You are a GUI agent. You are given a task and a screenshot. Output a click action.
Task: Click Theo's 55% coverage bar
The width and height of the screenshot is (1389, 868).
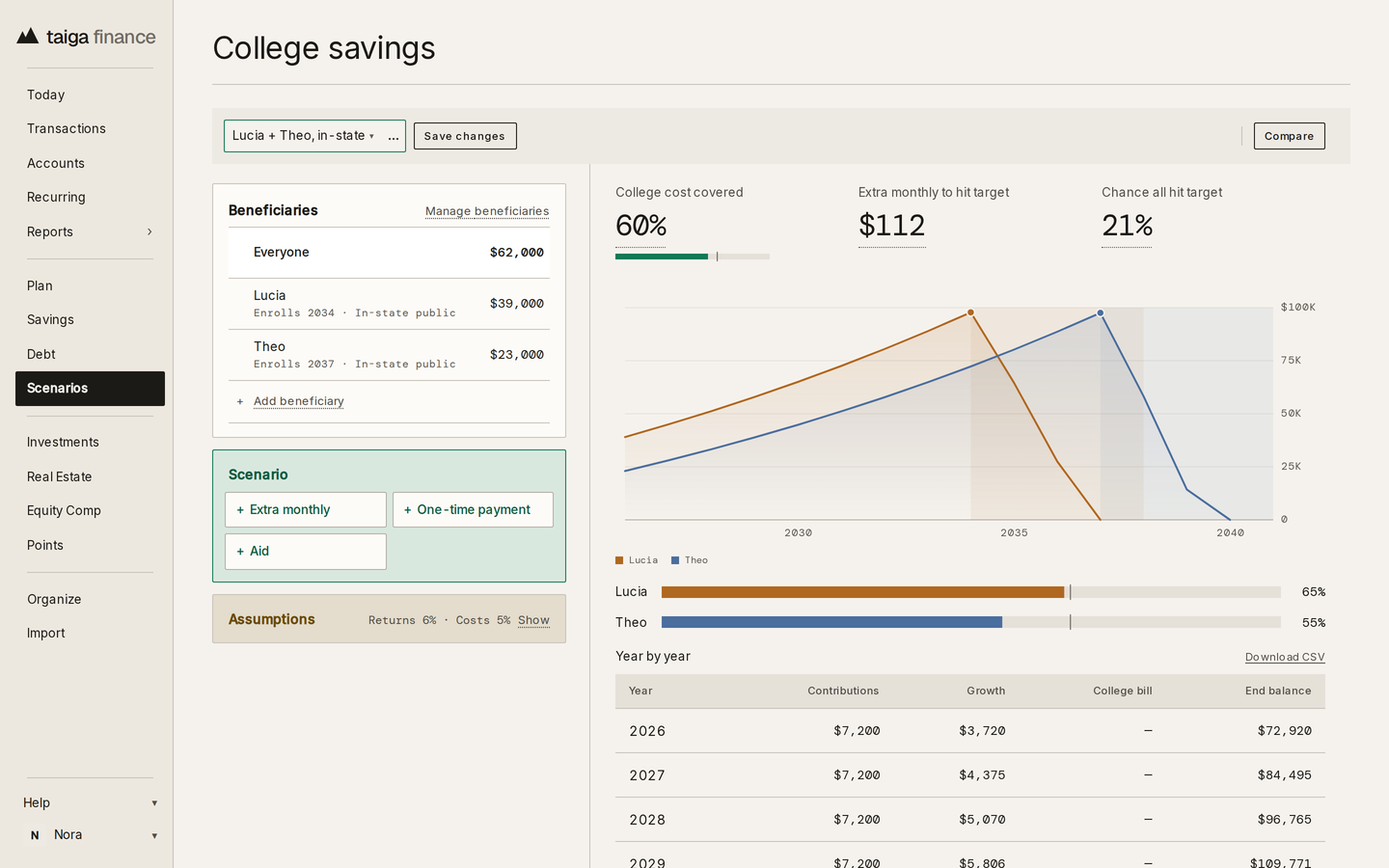pos(971,622)
